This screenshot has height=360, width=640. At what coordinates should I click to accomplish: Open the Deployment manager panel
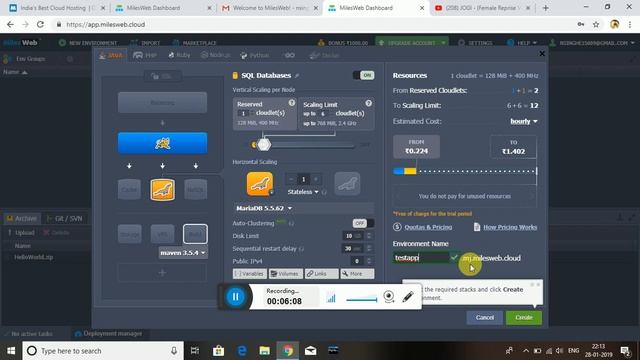[x=109, y=333]
